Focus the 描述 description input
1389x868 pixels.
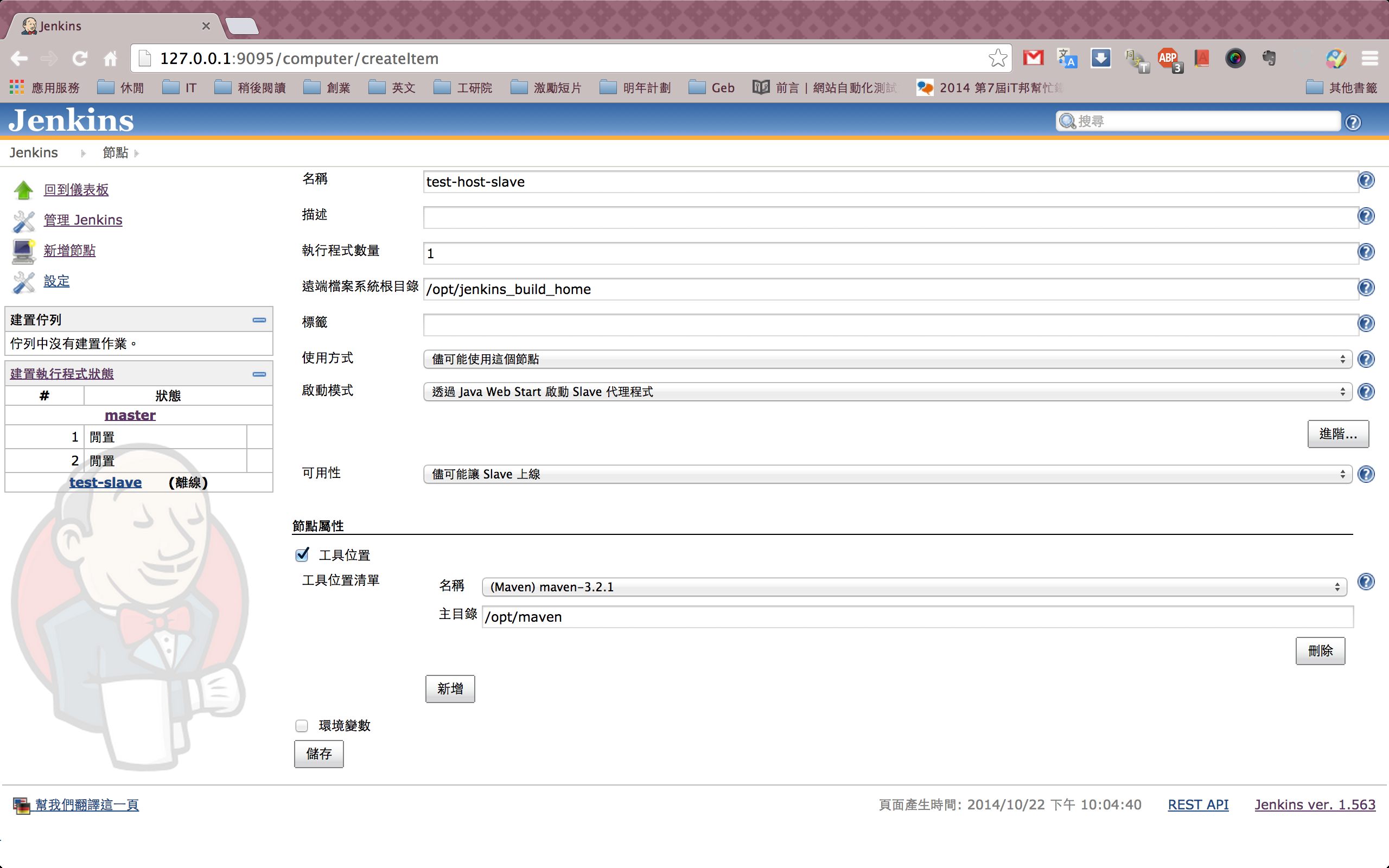pos(891,218)
